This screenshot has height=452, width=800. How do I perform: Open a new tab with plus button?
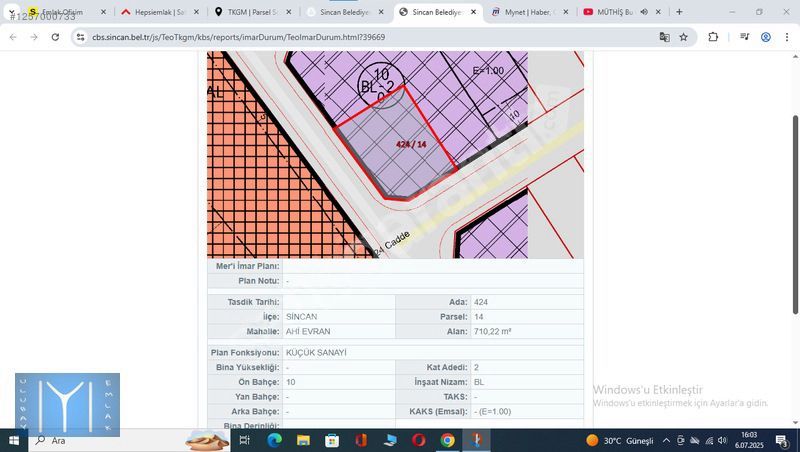pos(679,12)
